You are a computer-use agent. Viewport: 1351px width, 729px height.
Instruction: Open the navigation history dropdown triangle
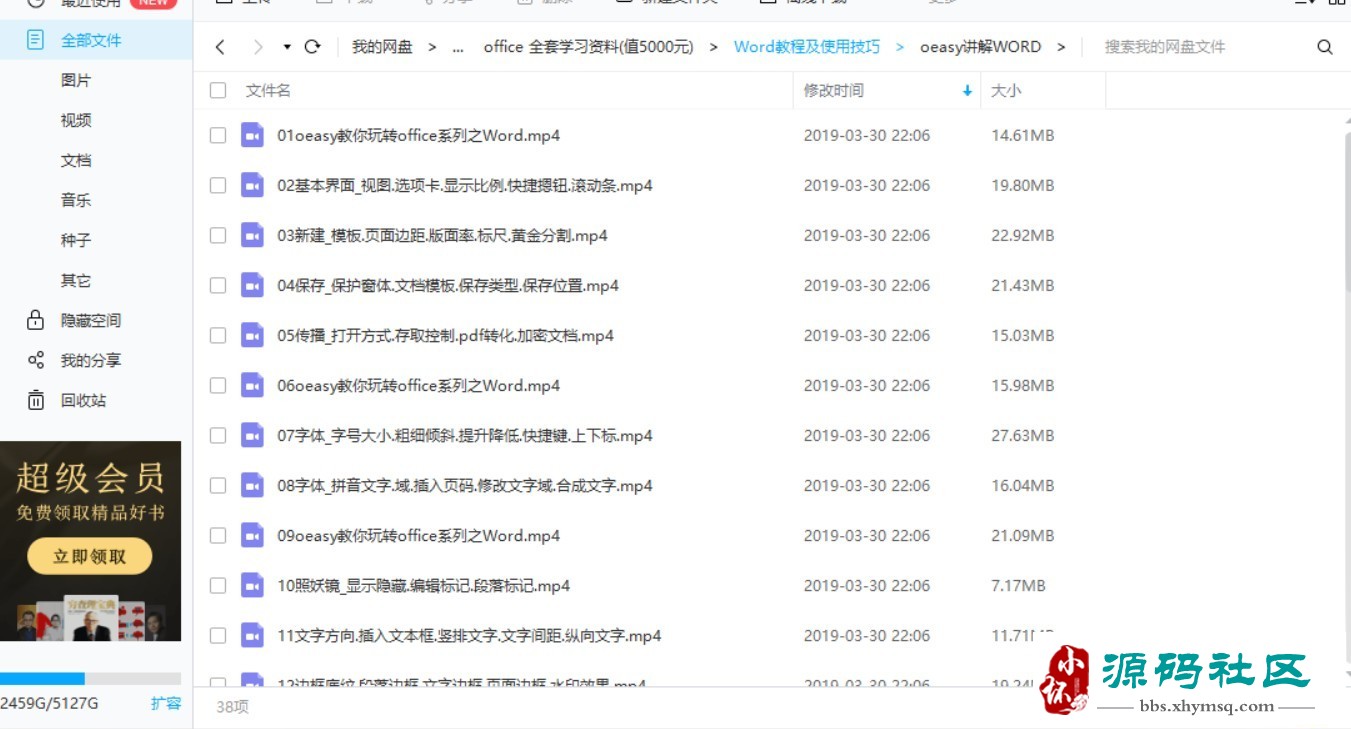pos(287,47)
